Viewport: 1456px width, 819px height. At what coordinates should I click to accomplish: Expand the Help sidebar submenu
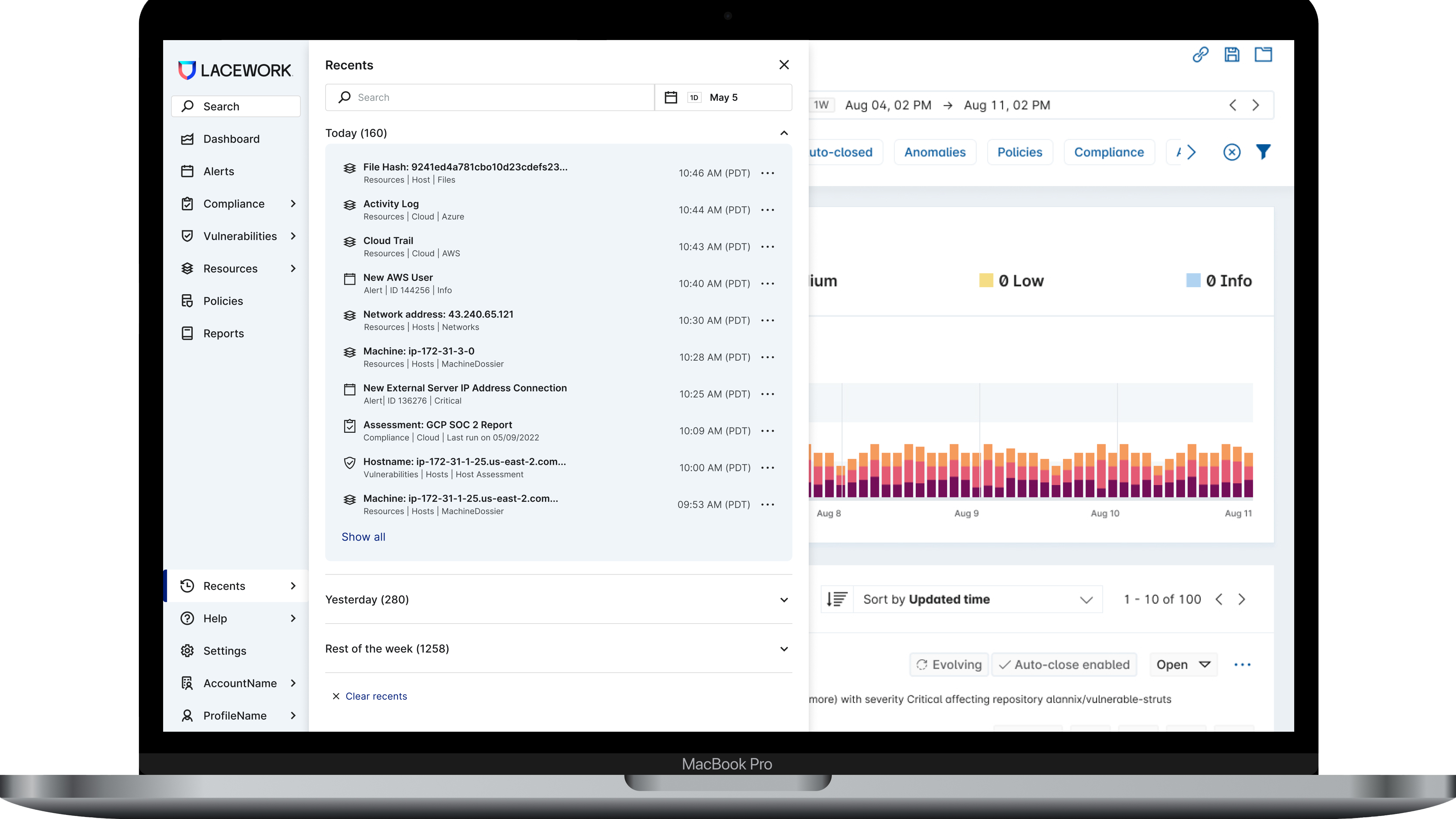[293, 618]
